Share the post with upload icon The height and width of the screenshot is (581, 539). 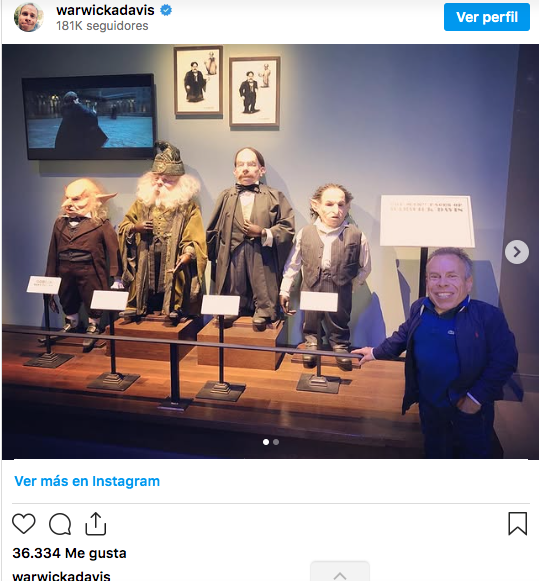coord(96,524)
